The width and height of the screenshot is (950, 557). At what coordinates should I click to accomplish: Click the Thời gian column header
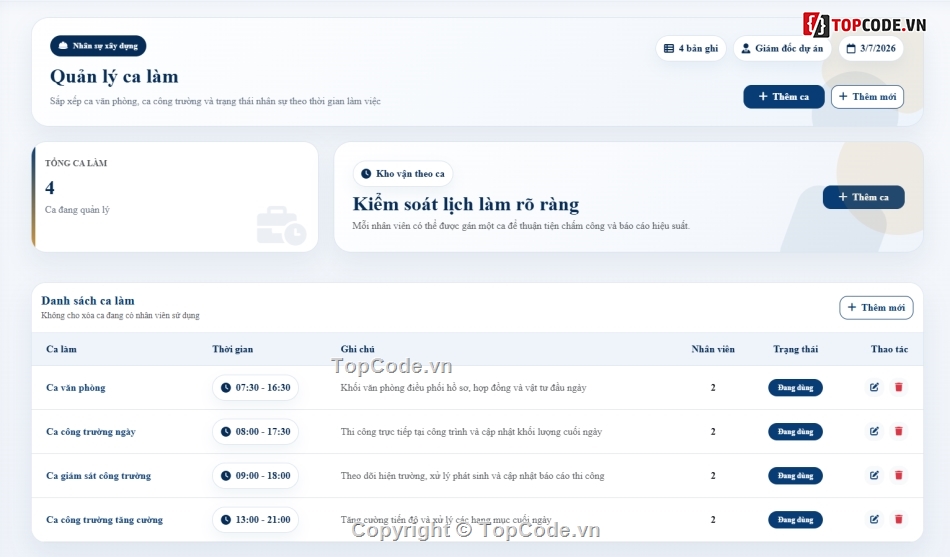click(x=233, y=349)
